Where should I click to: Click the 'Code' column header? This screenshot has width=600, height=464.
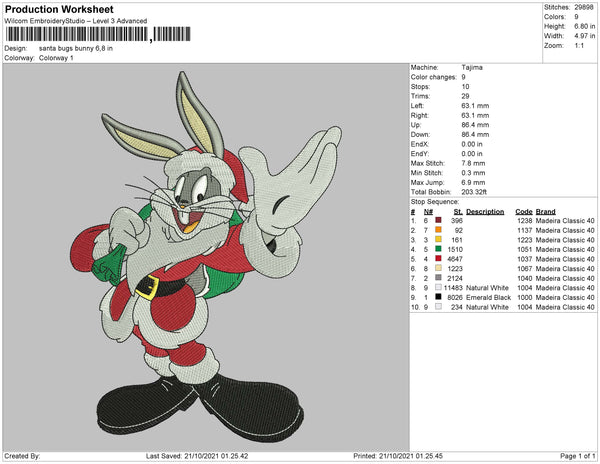point(524,212)
